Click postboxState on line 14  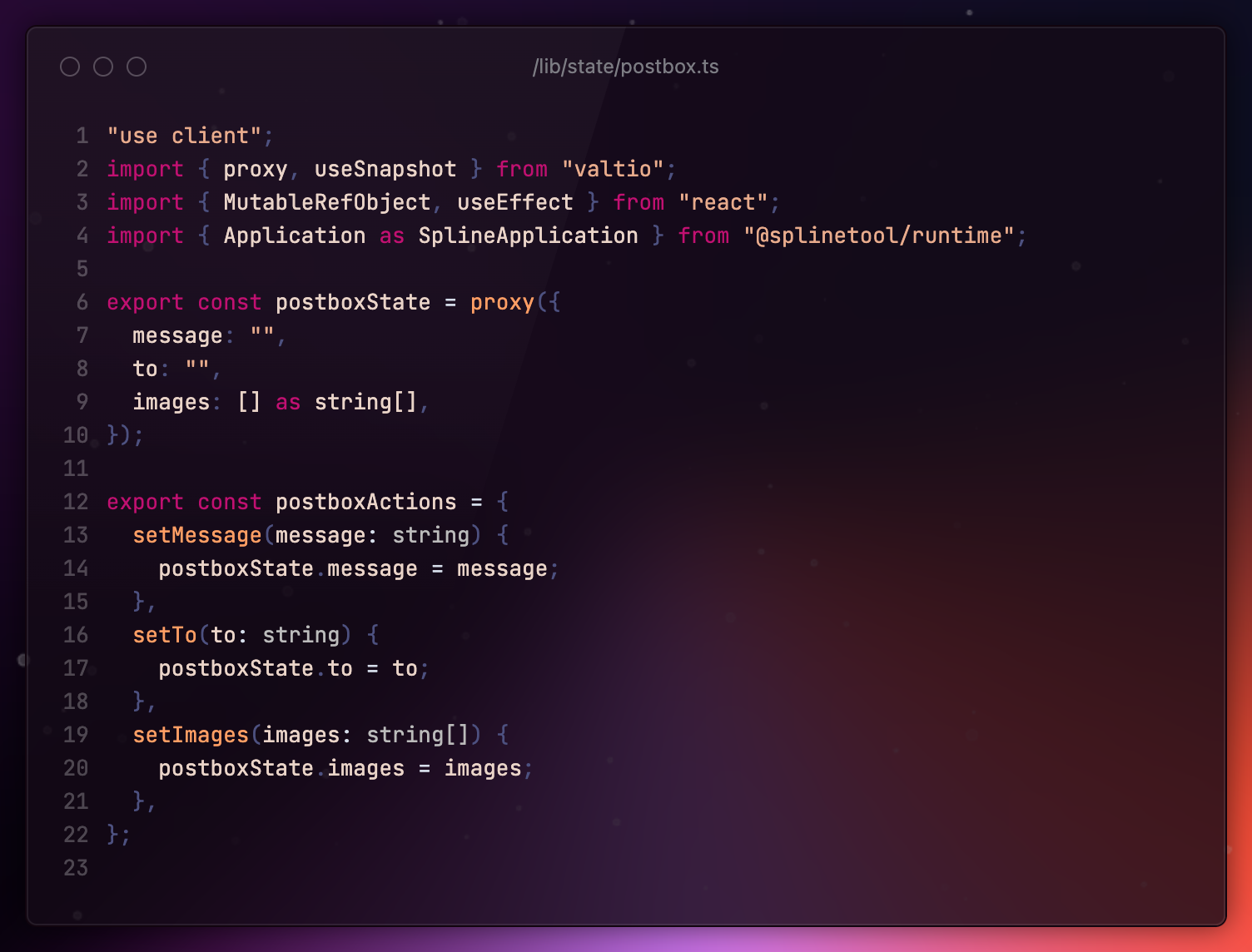(x=236, y=568)
